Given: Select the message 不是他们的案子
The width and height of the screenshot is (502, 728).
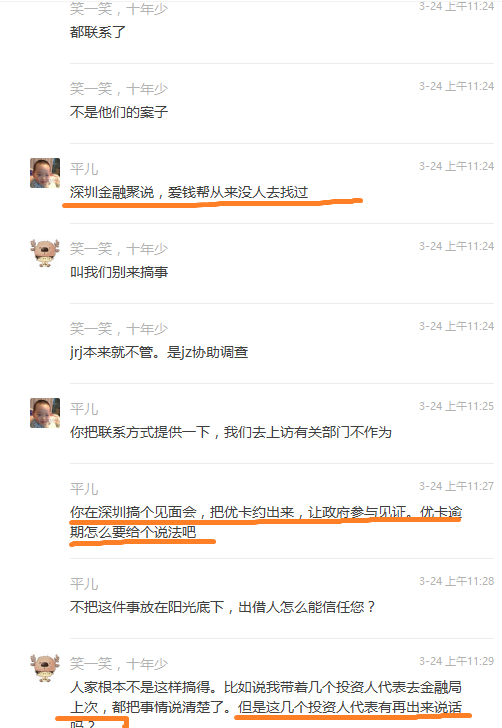Looking at the screenshot, I should tap(119, 112).
